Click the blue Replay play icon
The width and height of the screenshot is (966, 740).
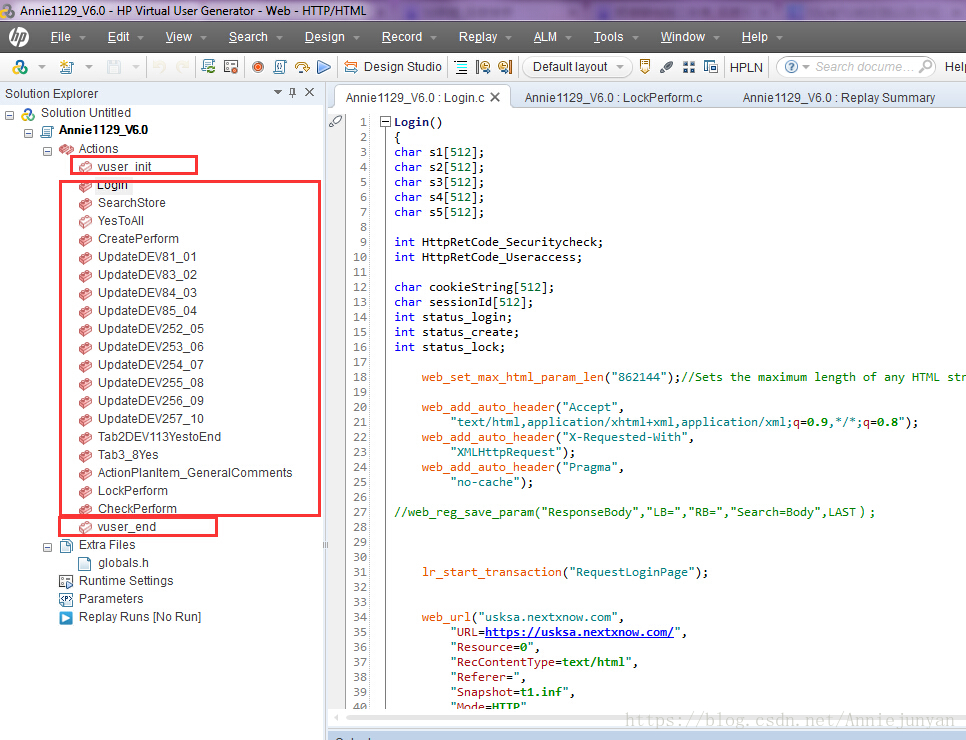tap(323, 67)
